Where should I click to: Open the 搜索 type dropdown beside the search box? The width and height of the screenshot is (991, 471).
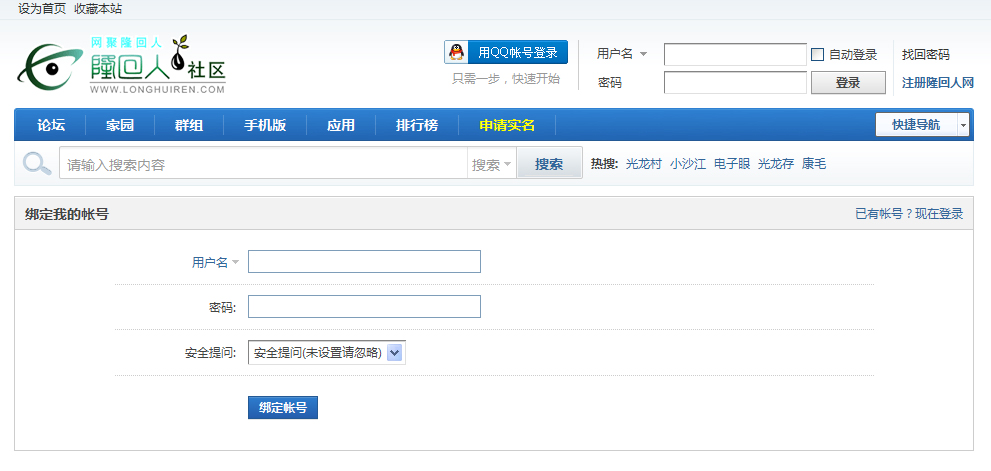coord(492,165)
